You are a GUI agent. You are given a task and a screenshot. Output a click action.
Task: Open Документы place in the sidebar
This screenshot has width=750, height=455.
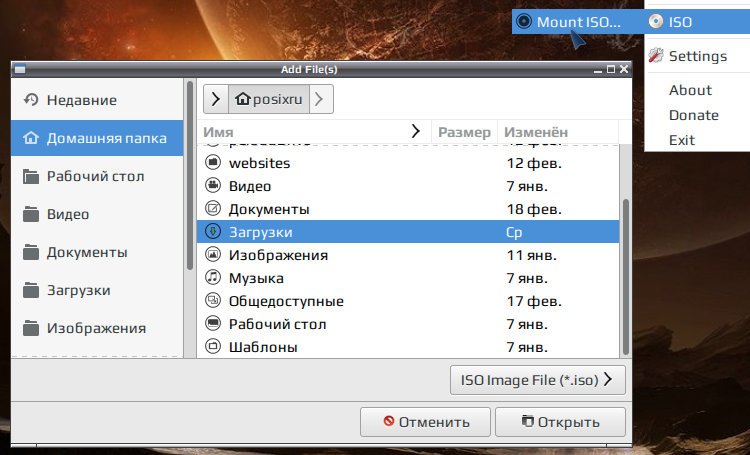pyautogui.click(x=97, y=252)
